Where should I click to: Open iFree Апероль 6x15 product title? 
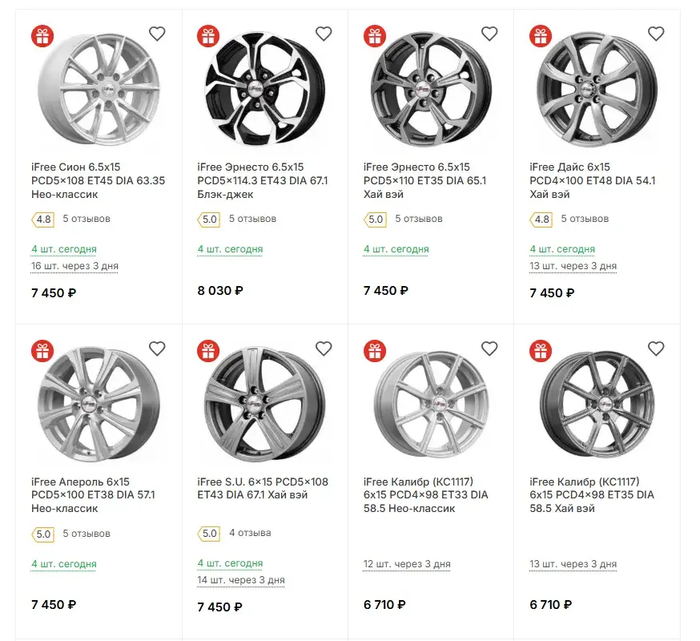[x=93, y=494]
